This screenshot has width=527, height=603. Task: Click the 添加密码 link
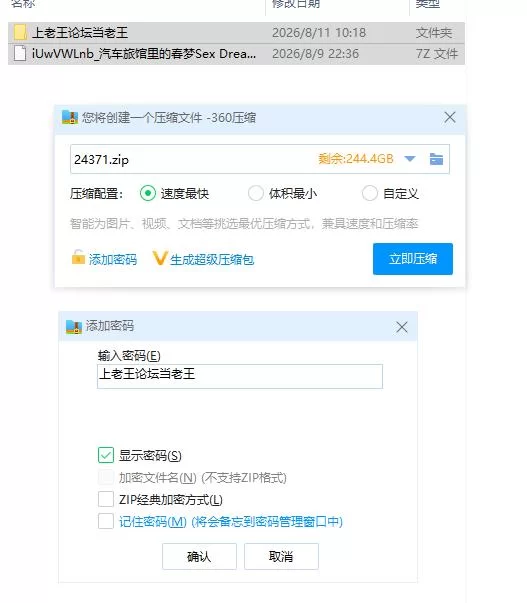pyautogui.click(x=113, y=260)
